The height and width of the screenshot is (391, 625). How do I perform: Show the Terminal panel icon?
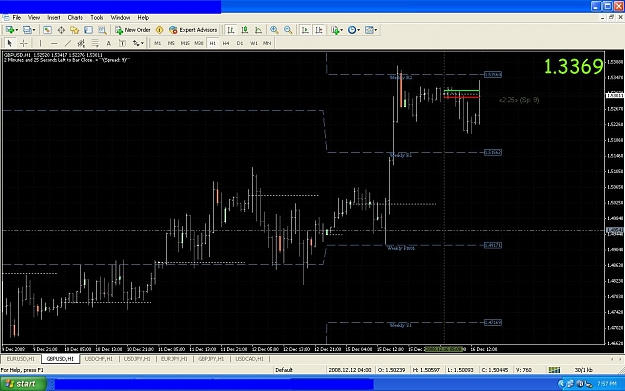tap(88, 30)
